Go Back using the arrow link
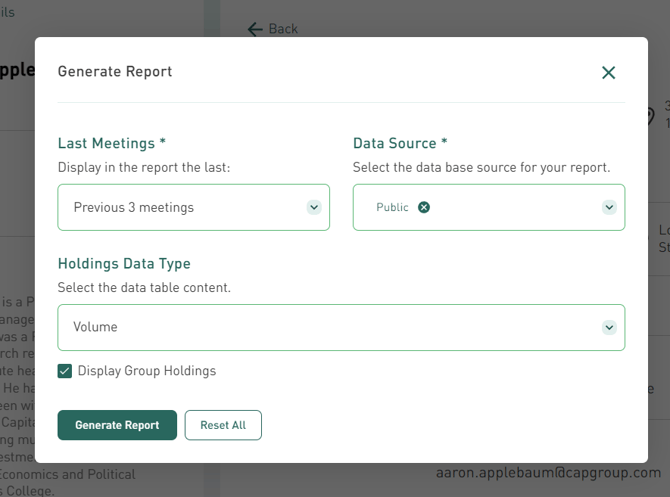670x497 pixels. 273,29
